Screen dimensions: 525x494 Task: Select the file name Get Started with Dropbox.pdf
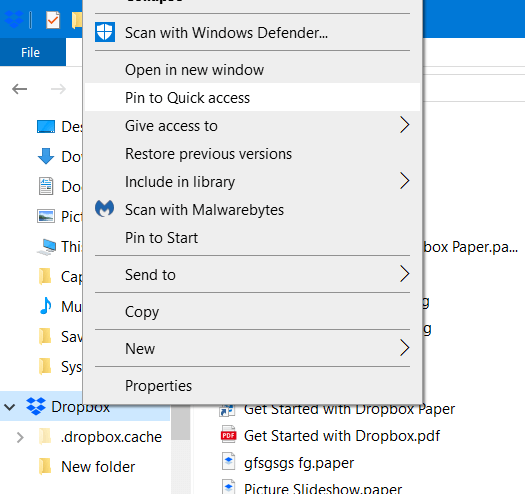click(342, 436)
